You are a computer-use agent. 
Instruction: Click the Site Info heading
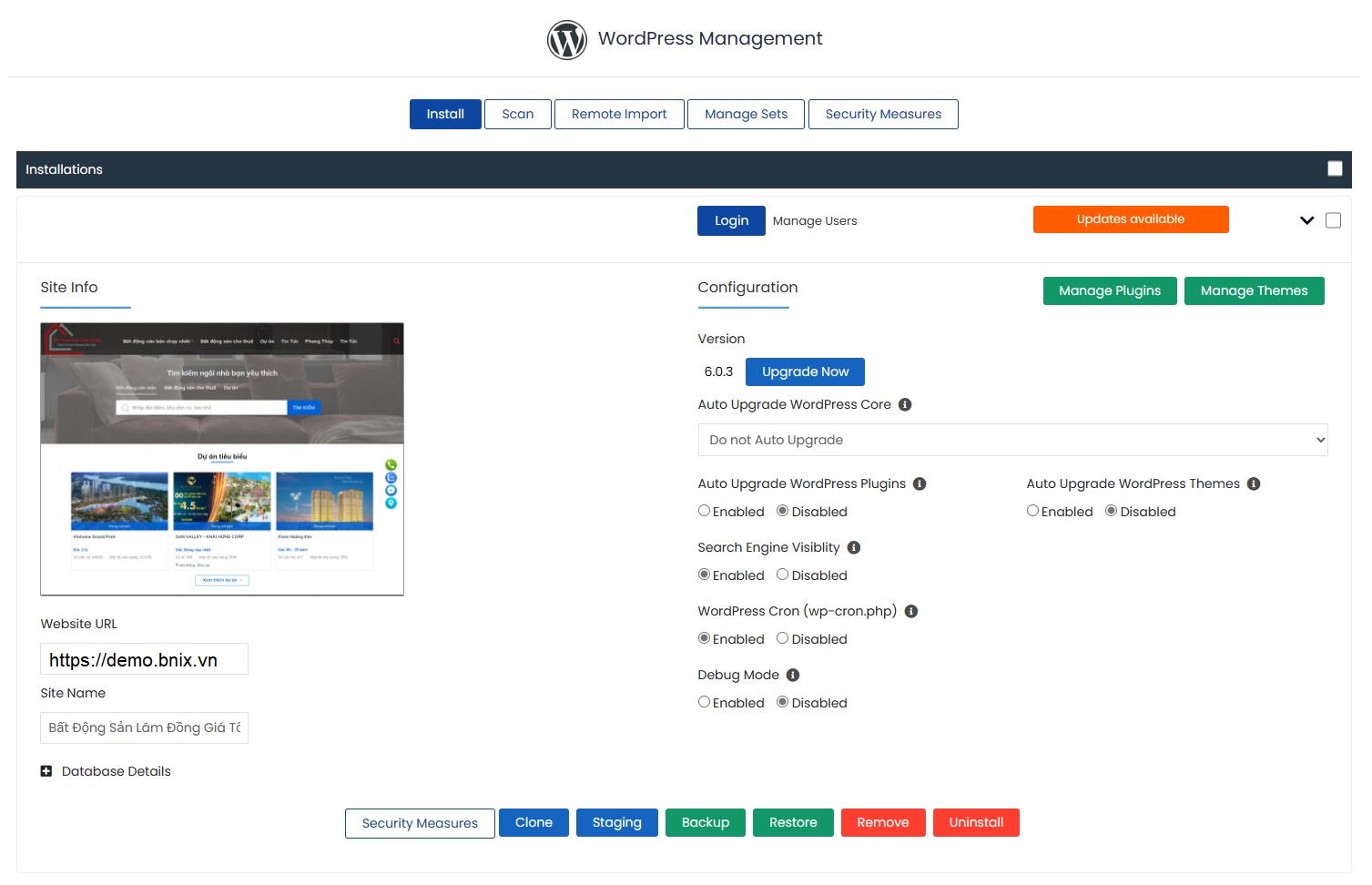click(69, 287)
